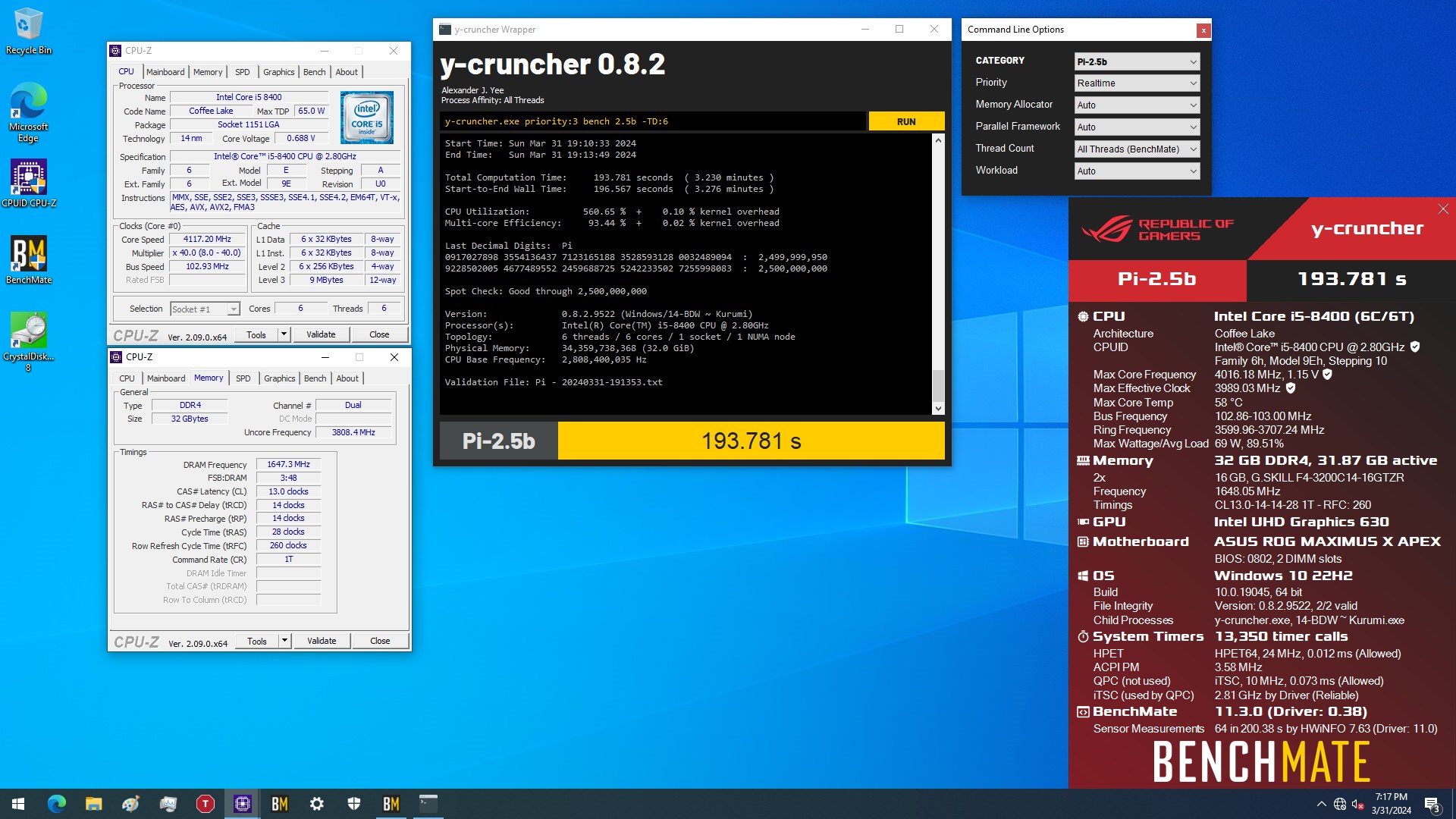Switch to the console window taskbar icon

(428, 804)
